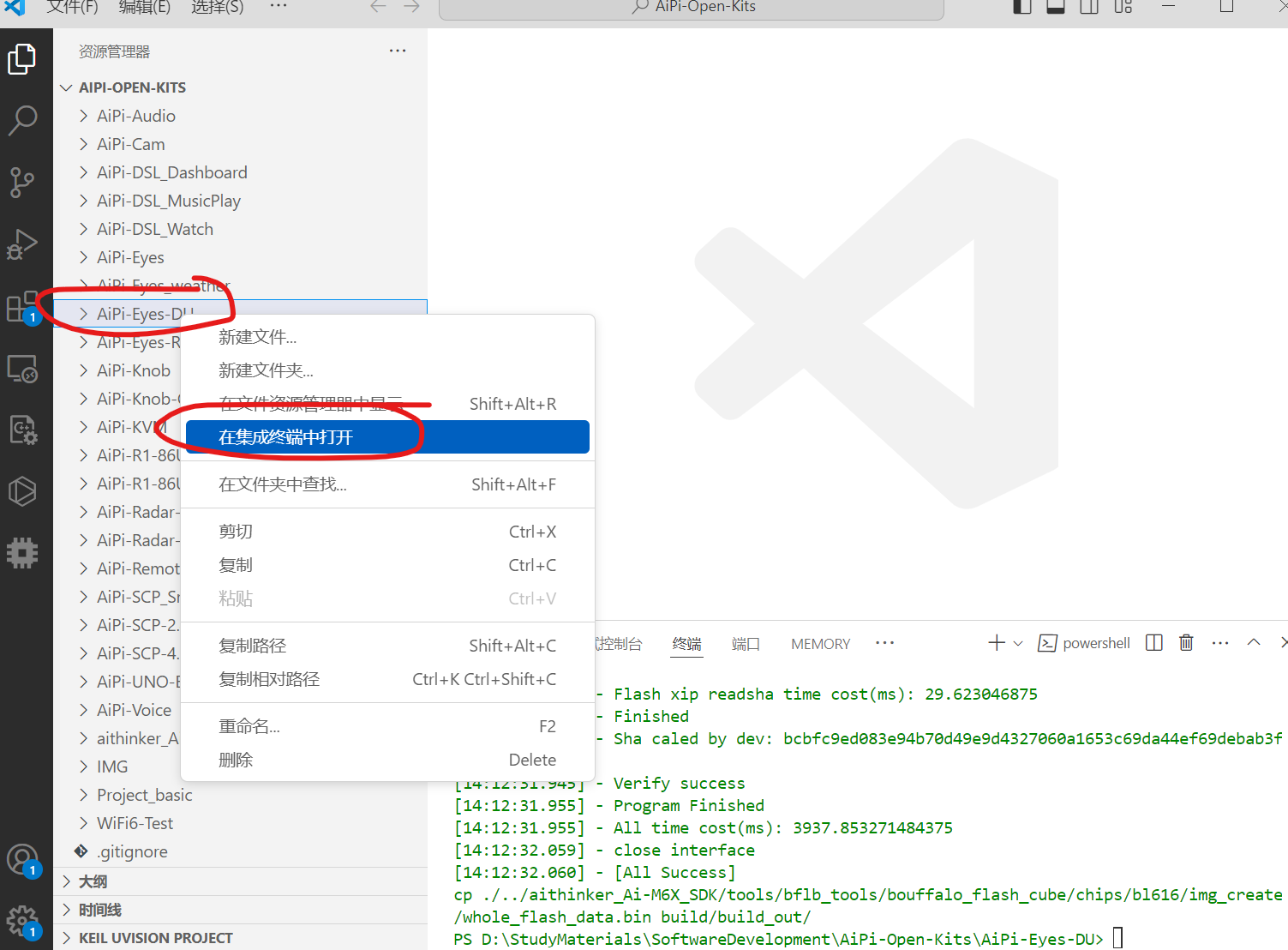The height and width of the screenshot is (950, 1288).
Task: Select 重命名... in context menu
Action: [387, 726]
